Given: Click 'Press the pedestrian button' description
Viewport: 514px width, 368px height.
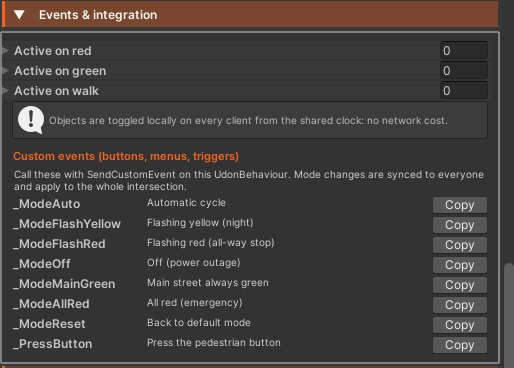Looking at the screenshot, I should pos(214,343).
